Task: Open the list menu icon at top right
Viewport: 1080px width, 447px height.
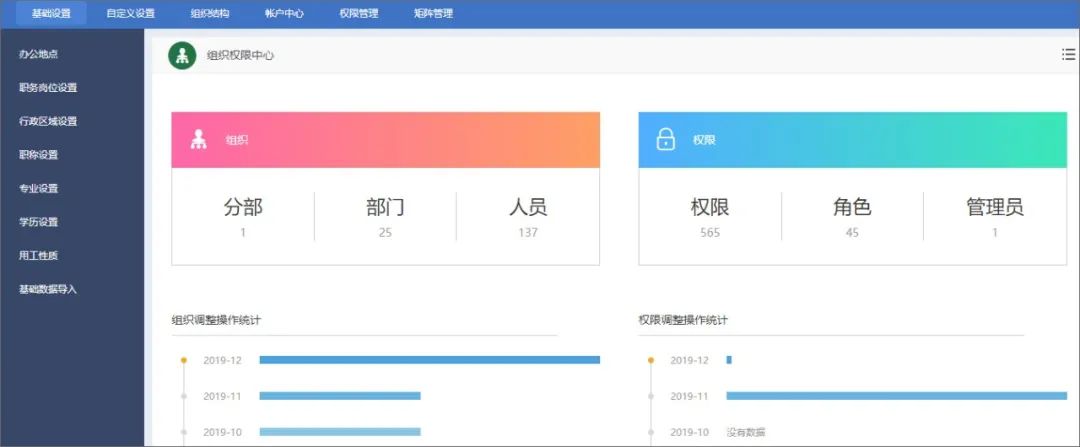Action: point(1068,54)
